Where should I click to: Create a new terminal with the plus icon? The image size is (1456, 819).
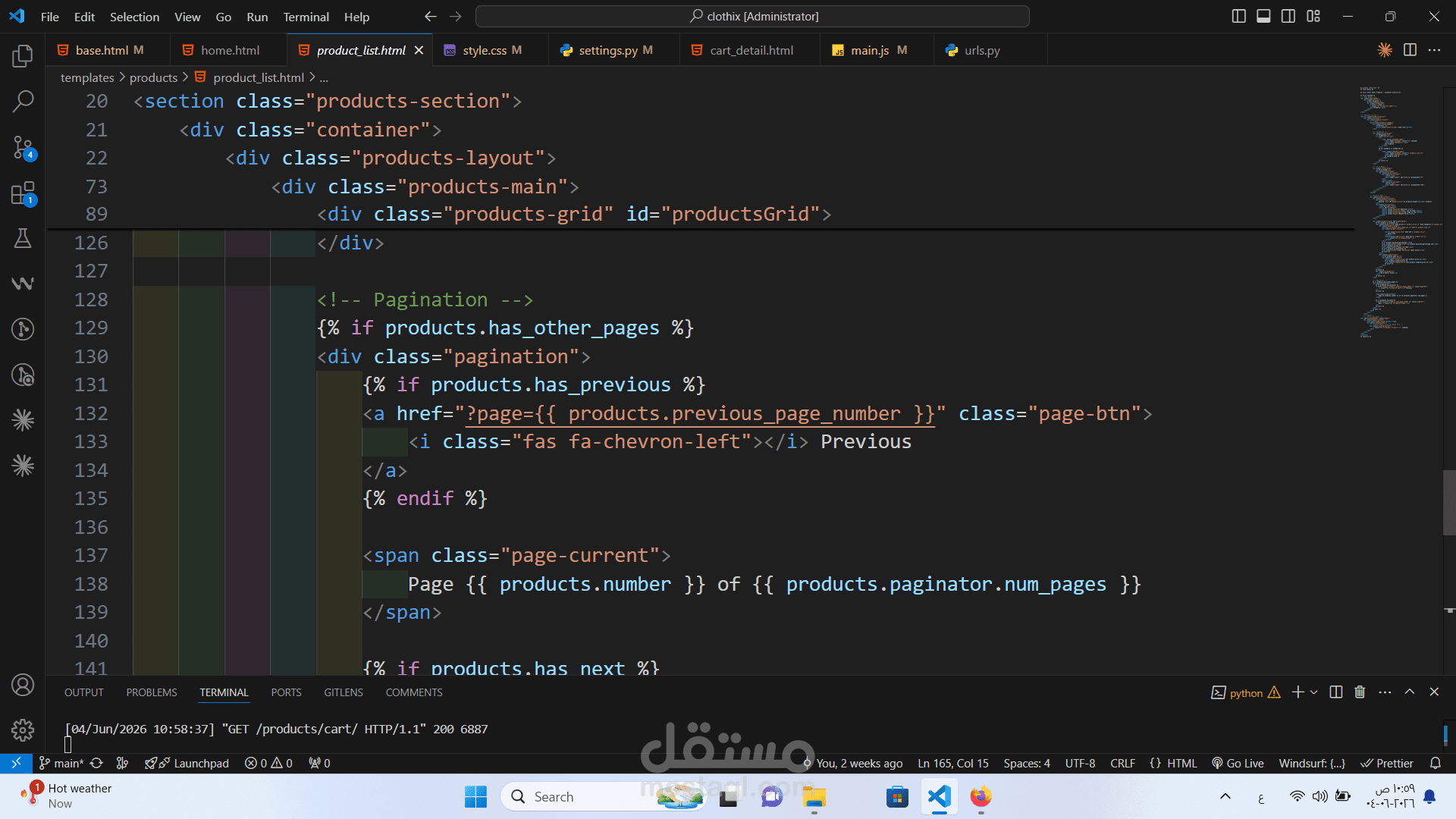(x=1298, y=692)
